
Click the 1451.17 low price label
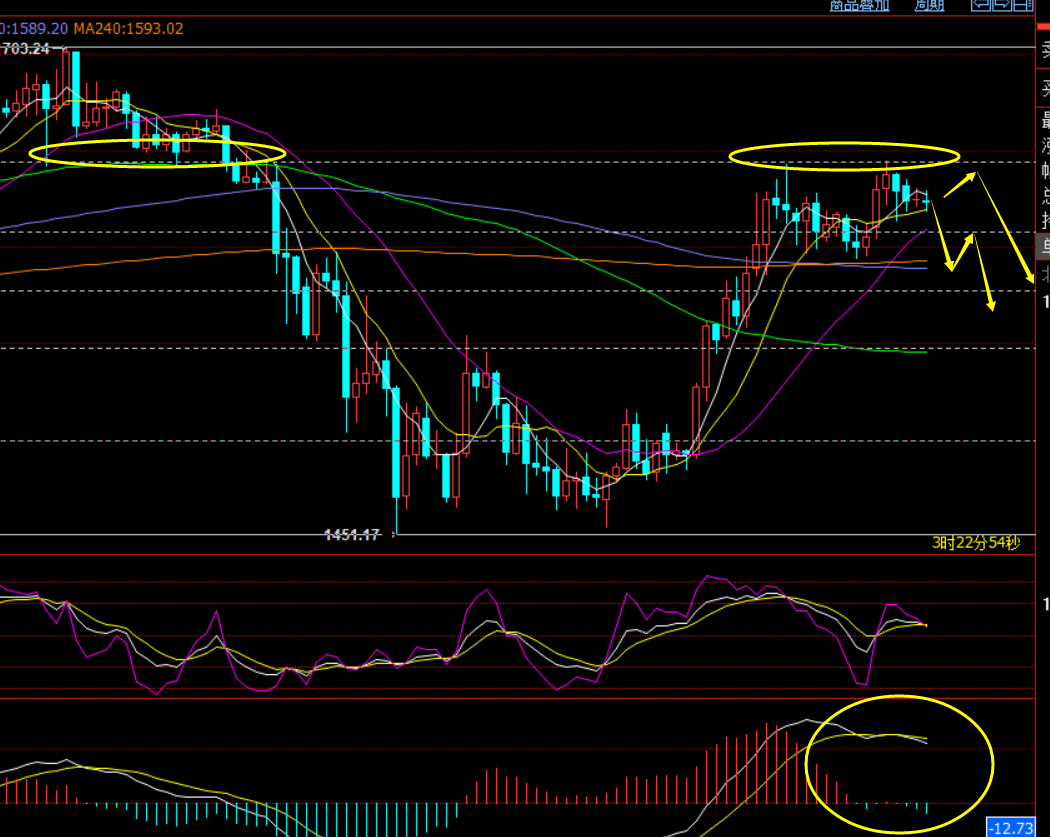coord(352,535)
